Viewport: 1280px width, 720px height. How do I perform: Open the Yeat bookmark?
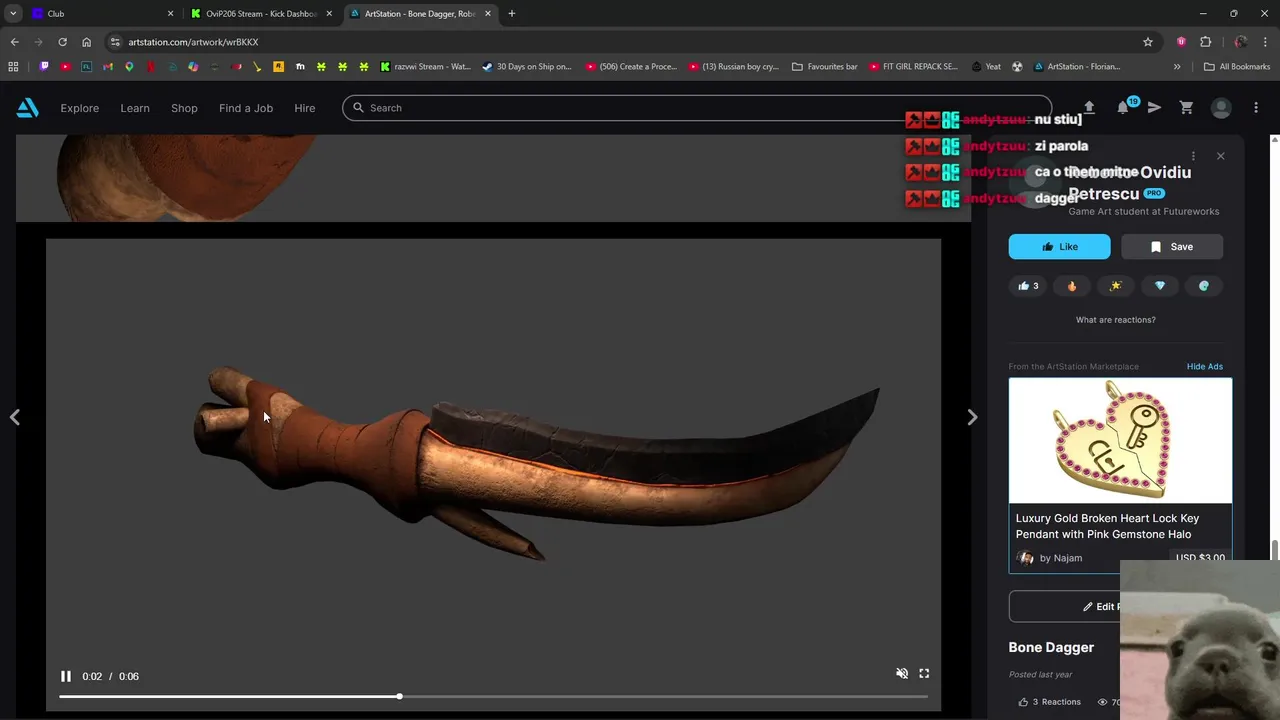986,67
